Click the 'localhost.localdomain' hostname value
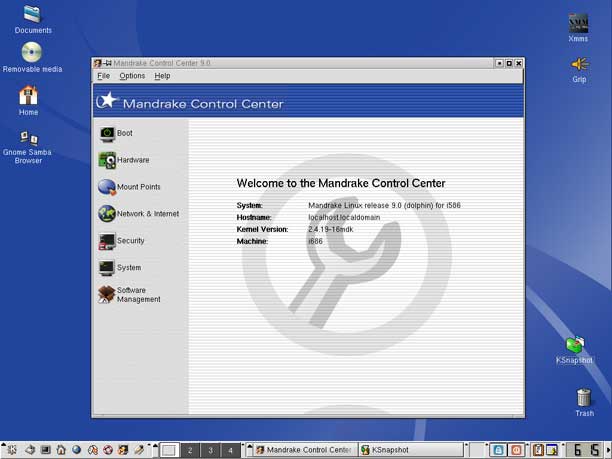 pos(344,217)
